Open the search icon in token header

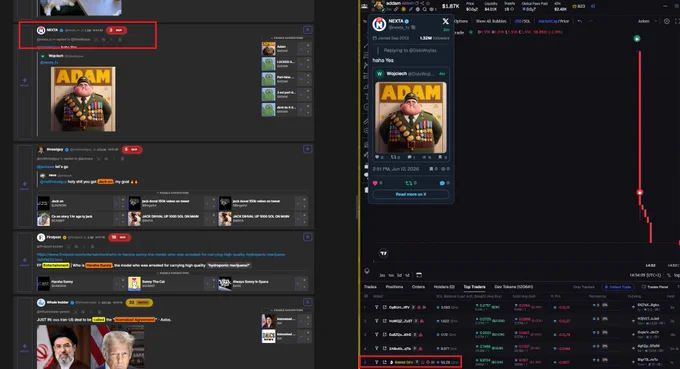pos(425,9)
